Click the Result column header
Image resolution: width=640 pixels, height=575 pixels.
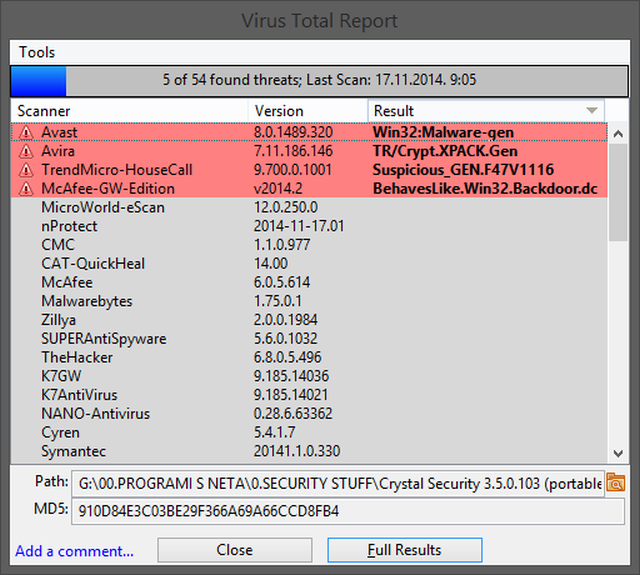486,111
